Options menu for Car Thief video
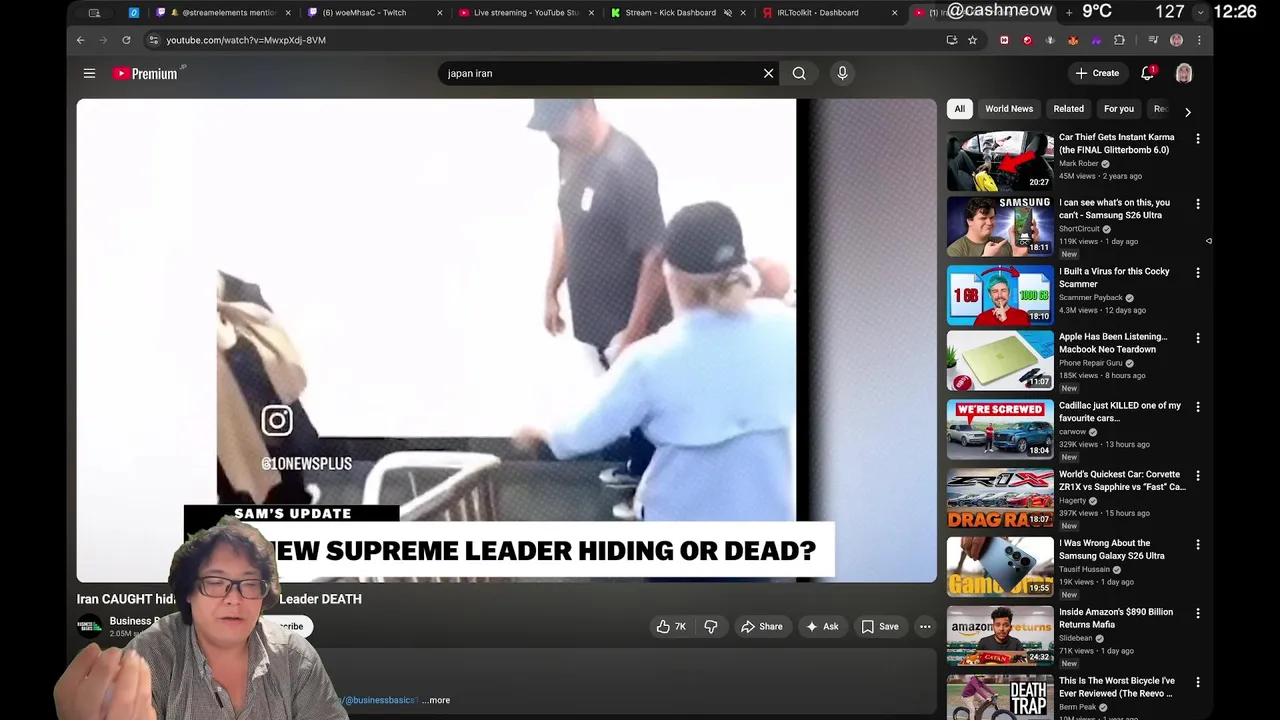Screen dimensions: 1280x720 (1197, 139)
